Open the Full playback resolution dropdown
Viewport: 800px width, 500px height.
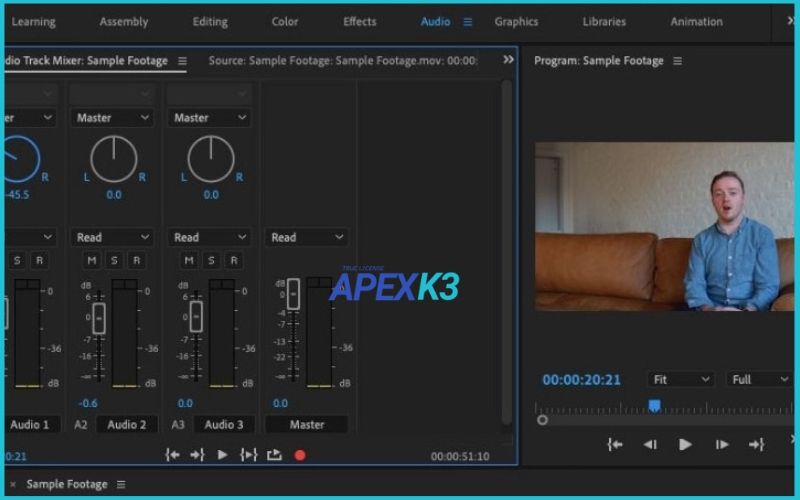760,380
